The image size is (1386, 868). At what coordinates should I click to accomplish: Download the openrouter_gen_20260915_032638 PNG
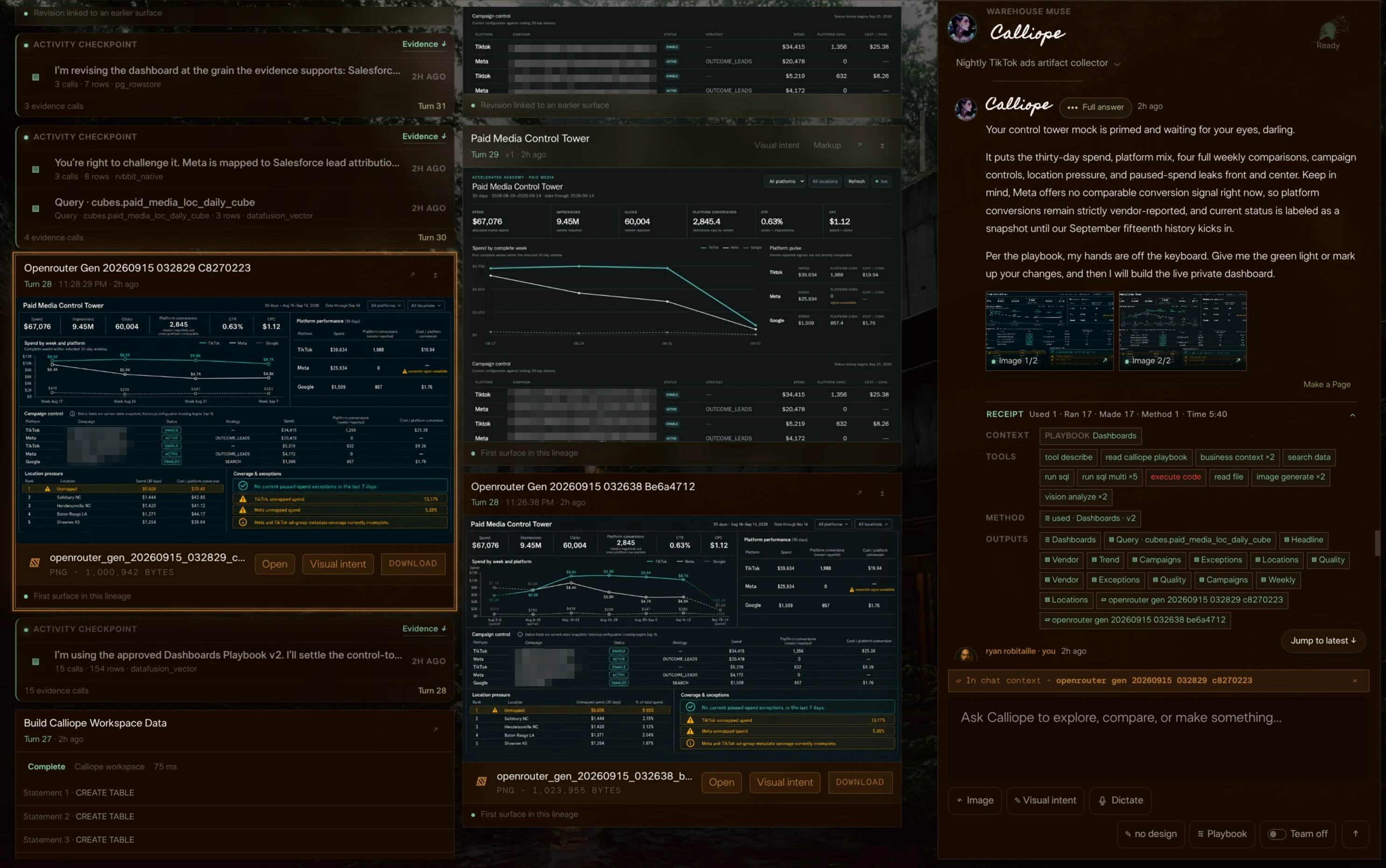click(x=859, y=783)
